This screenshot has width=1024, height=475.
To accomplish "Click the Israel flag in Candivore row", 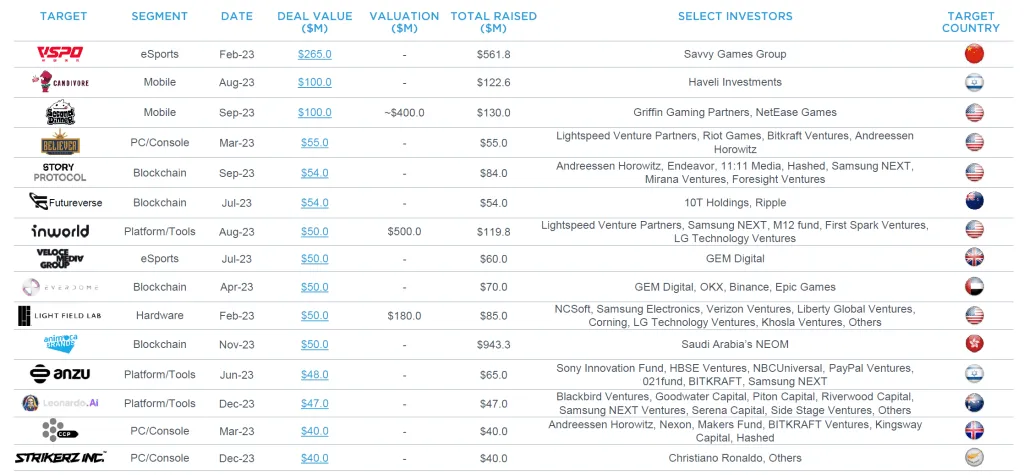I will click(974, 82).
